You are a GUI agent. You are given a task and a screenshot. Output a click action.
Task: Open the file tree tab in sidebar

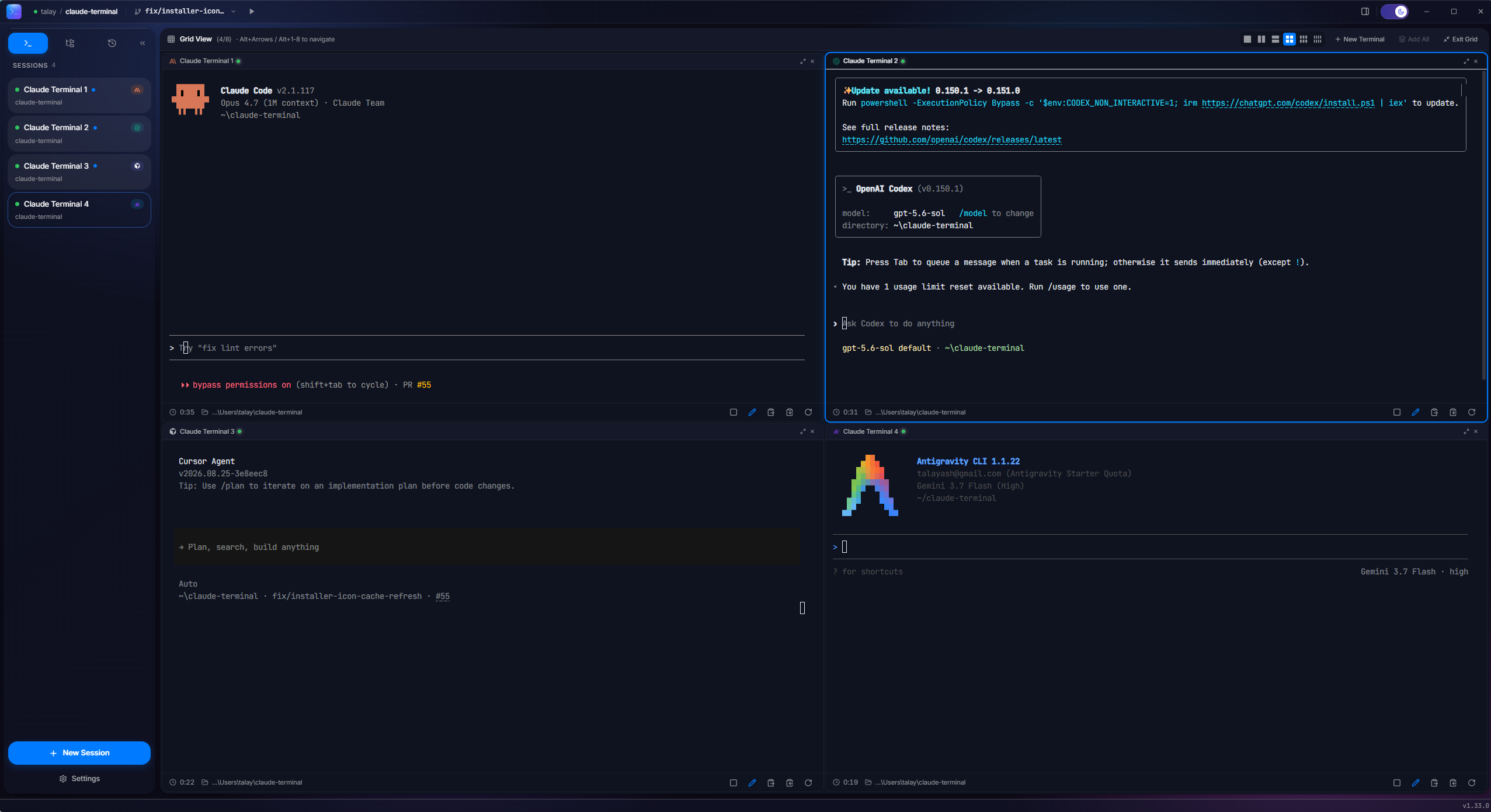[70, 43]
